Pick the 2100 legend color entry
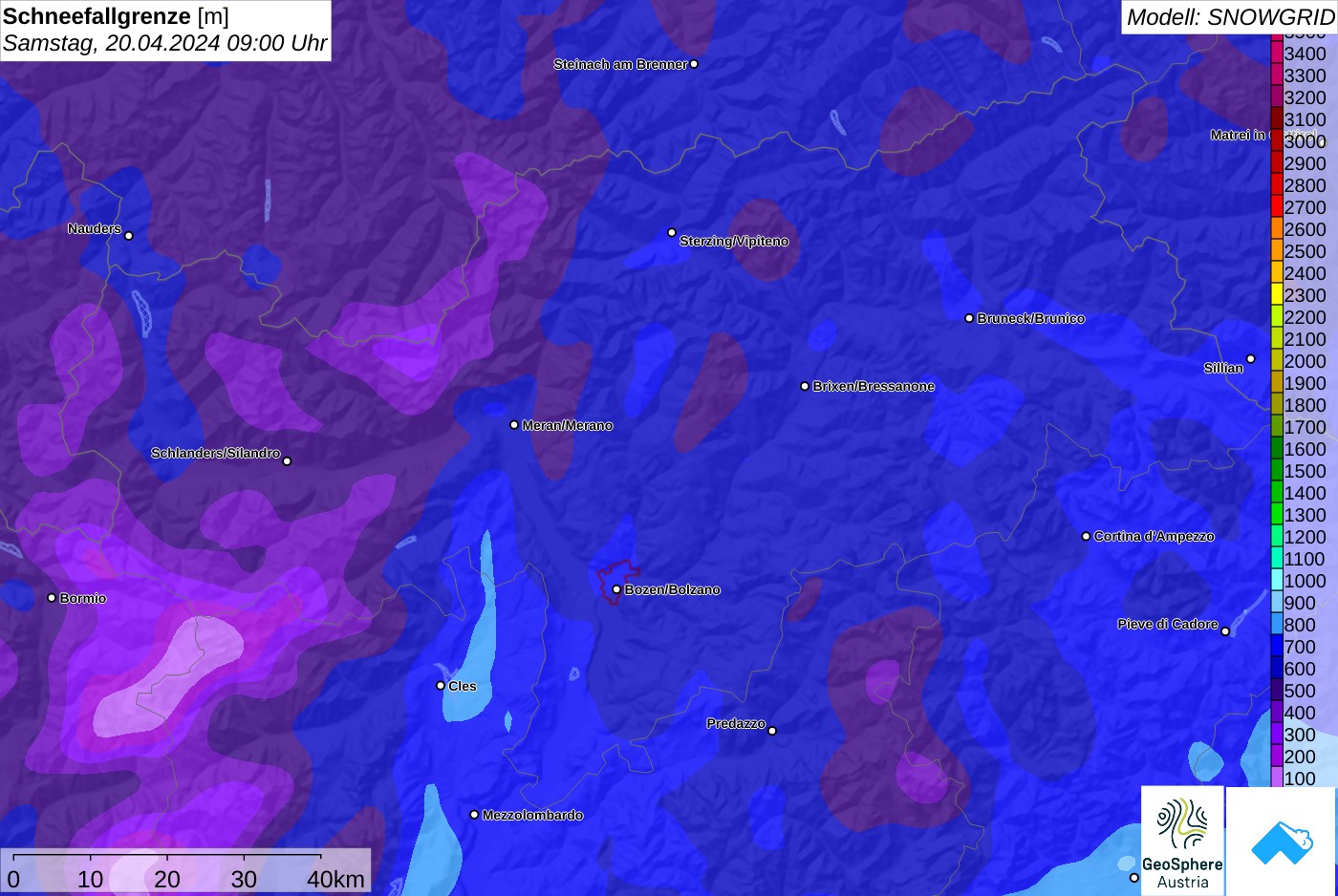This screenshot has width=1338, height=896. 1277,339
